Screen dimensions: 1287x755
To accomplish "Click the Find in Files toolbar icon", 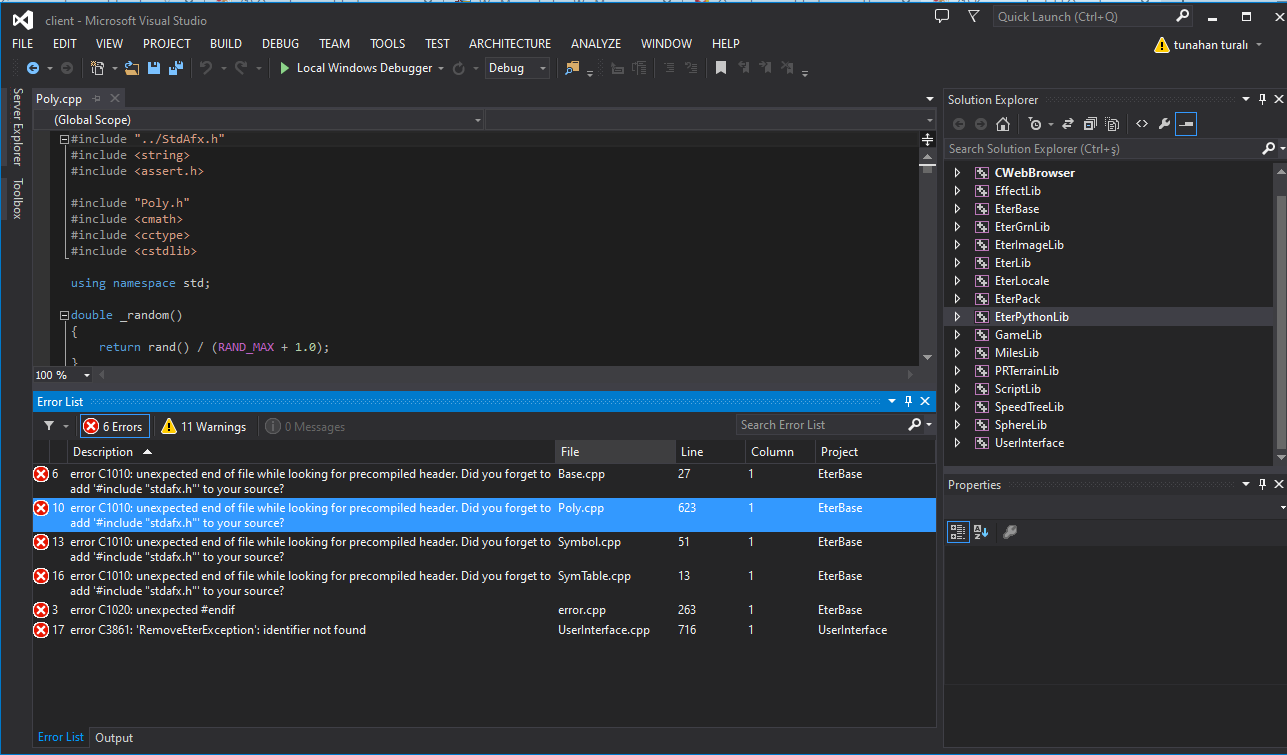I will [x=572, y=68].
